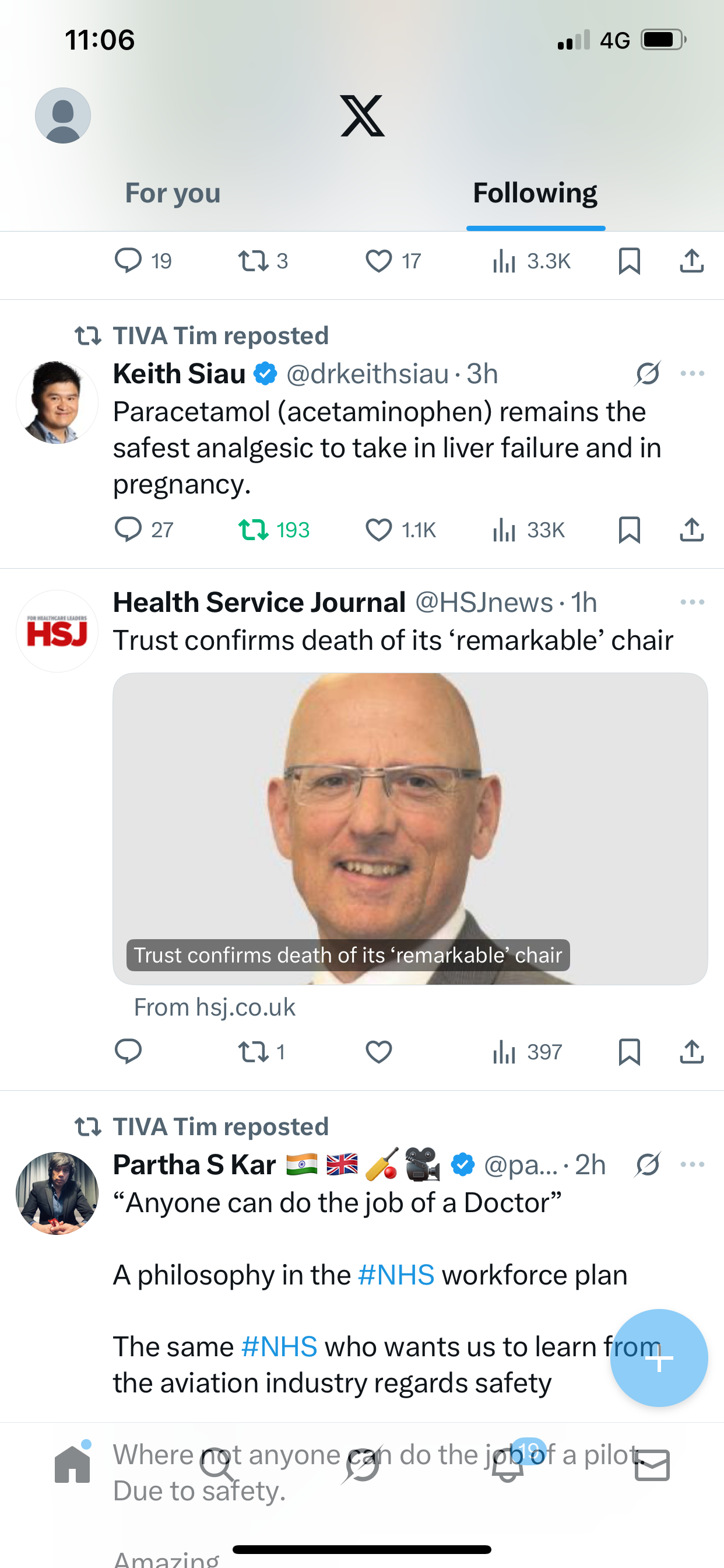Bookmark Keith Siau's post
Image resolution: width=724 pixels, height=1568 pixels.
[x=629, y=530]
